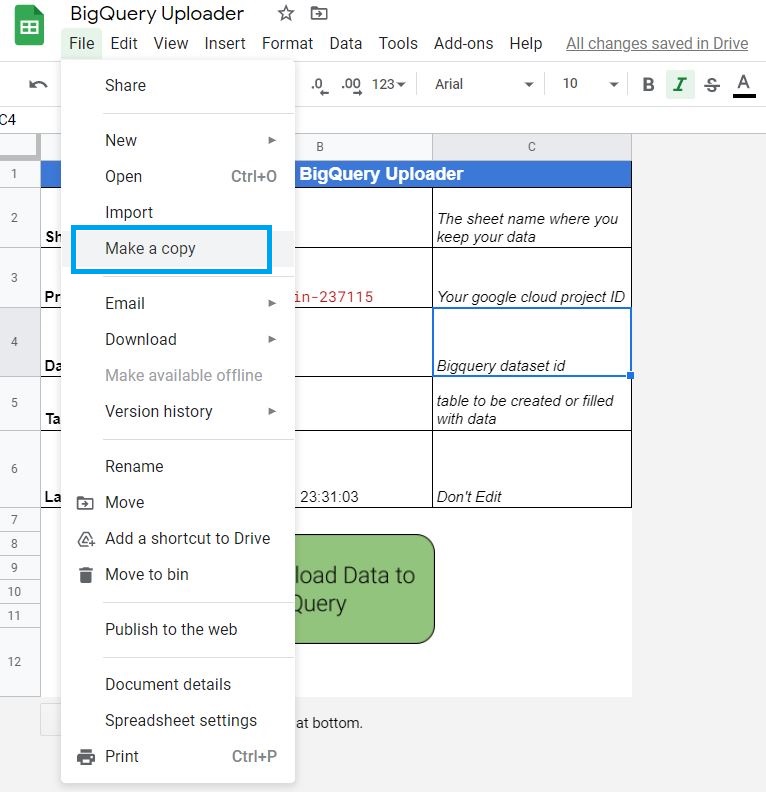Select Rename in the File menu

[178, 466]
